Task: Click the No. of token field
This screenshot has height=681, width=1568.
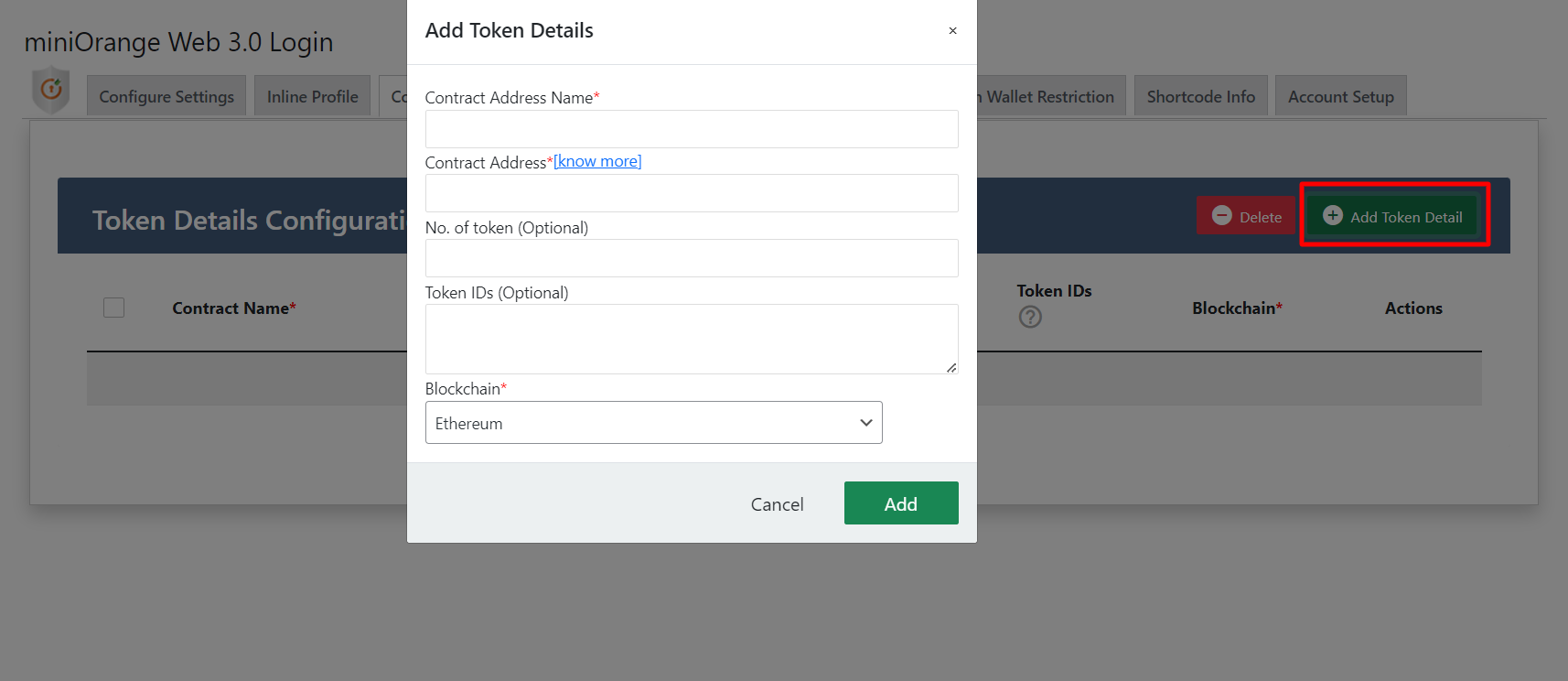Action: [692, 258]
